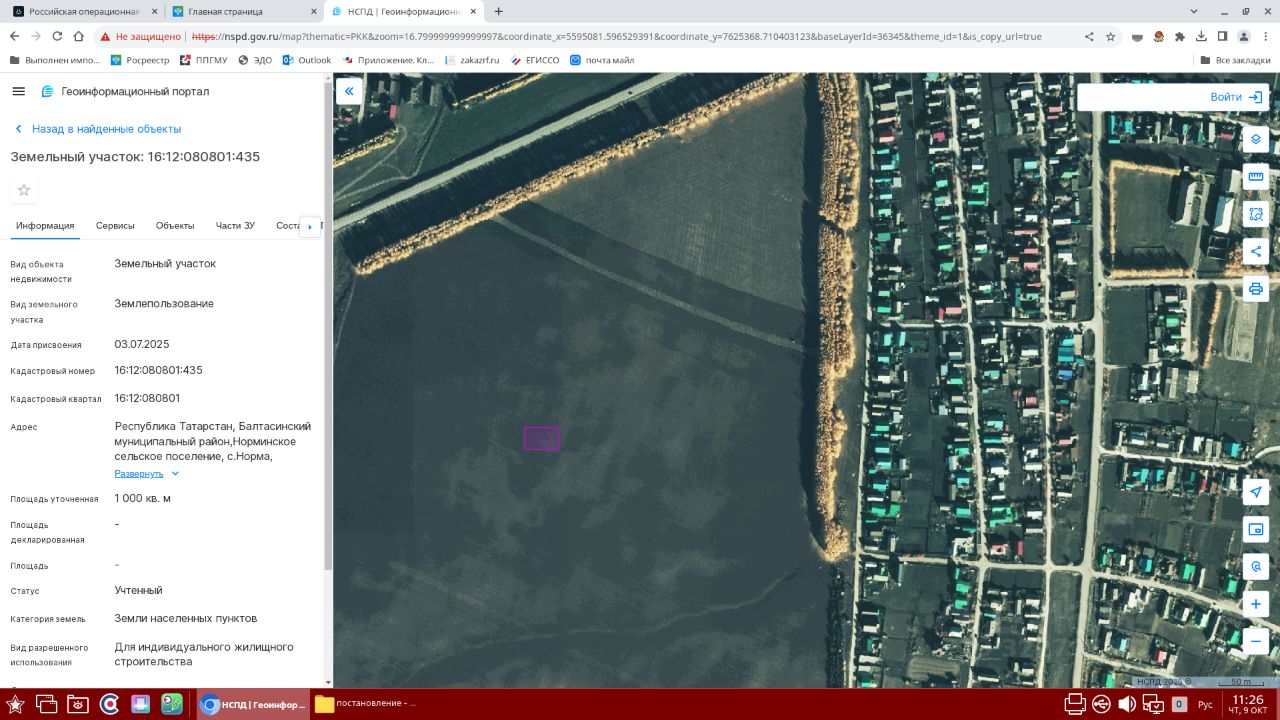Open ЕГИССО bookmark
Screen dimensions: 1280x720
(535, 60)
